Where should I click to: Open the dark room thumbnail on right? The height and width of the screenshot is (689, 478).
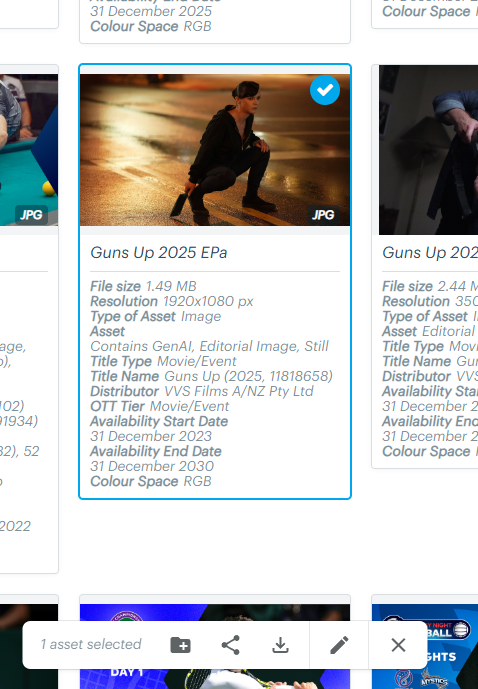(428, 150)
